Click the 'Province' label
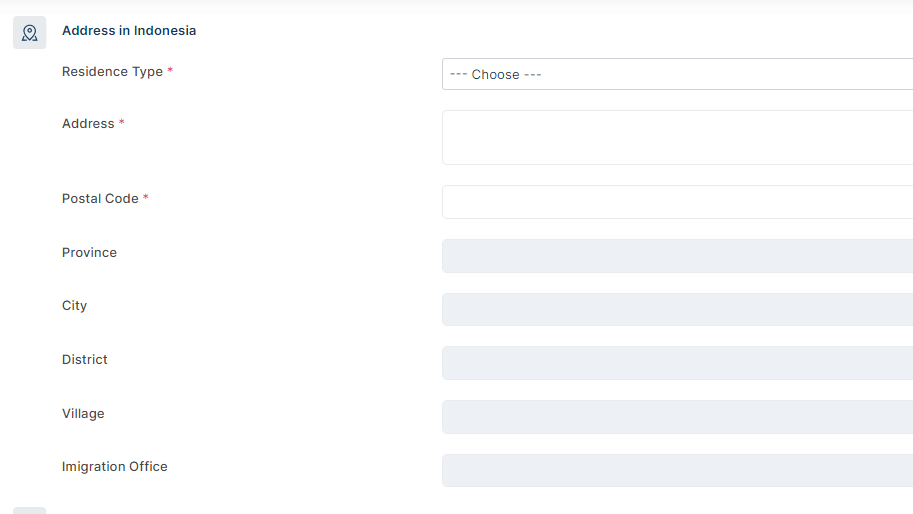This screenshot has width=913, height=514. coord(89,253)
